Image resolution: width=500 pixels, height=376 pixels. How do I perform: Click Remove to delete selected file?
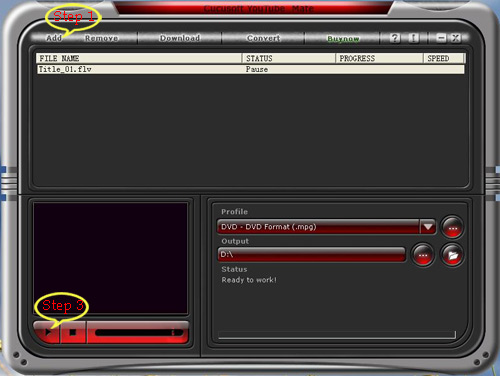[x=101, y=38]
